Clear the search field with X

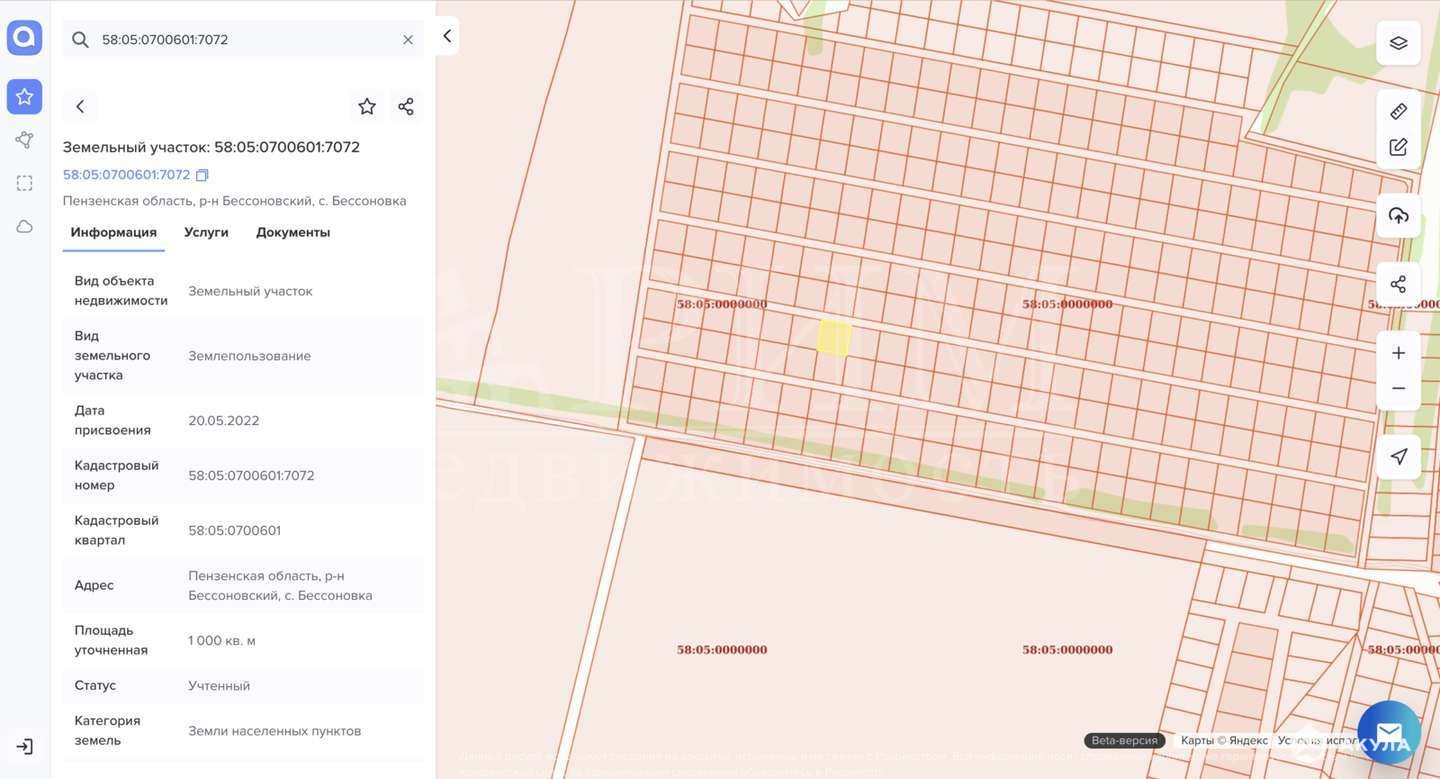click(x=408, y=40)
